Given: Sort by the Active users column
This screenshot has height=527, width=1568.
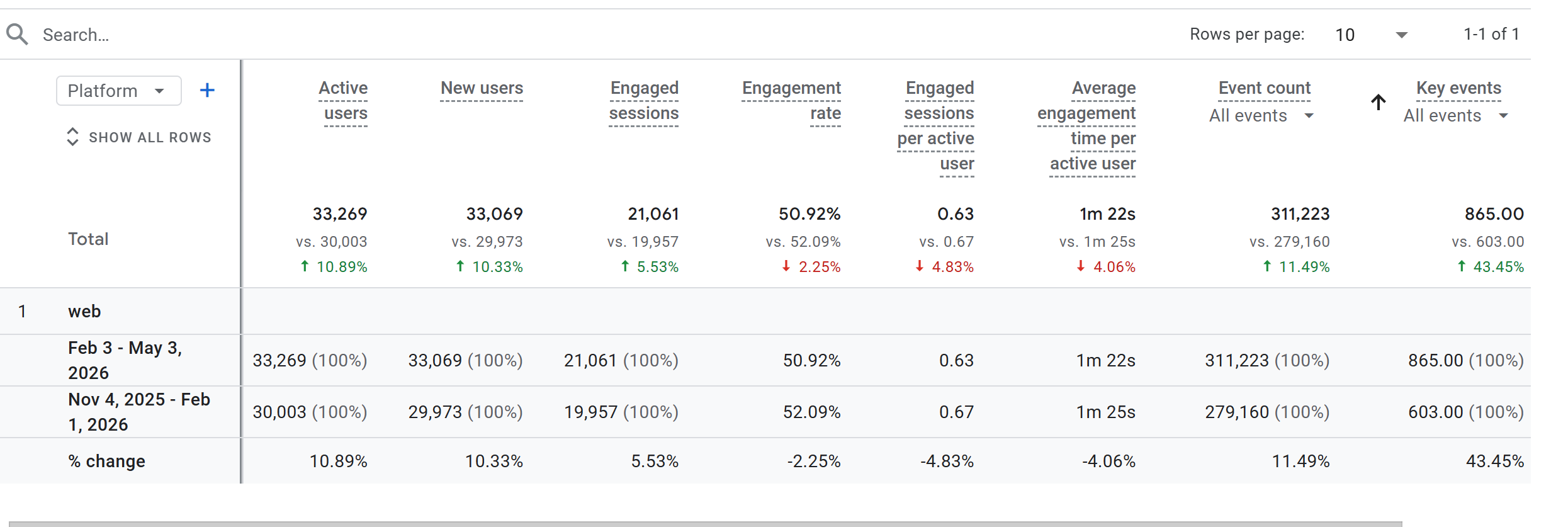Looking at the screenshot, I should pos(343,101).
